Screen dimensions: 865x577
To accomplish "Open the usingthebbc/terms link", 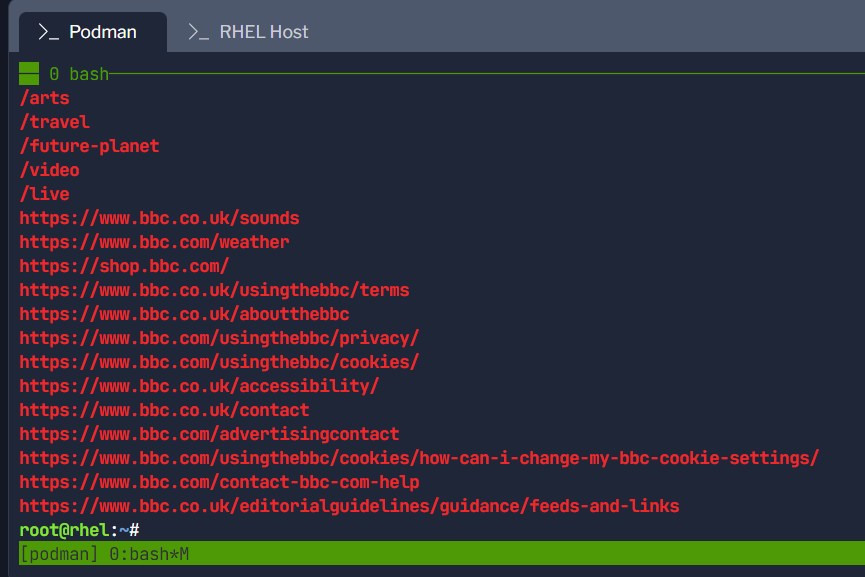I will click(214, 289).
